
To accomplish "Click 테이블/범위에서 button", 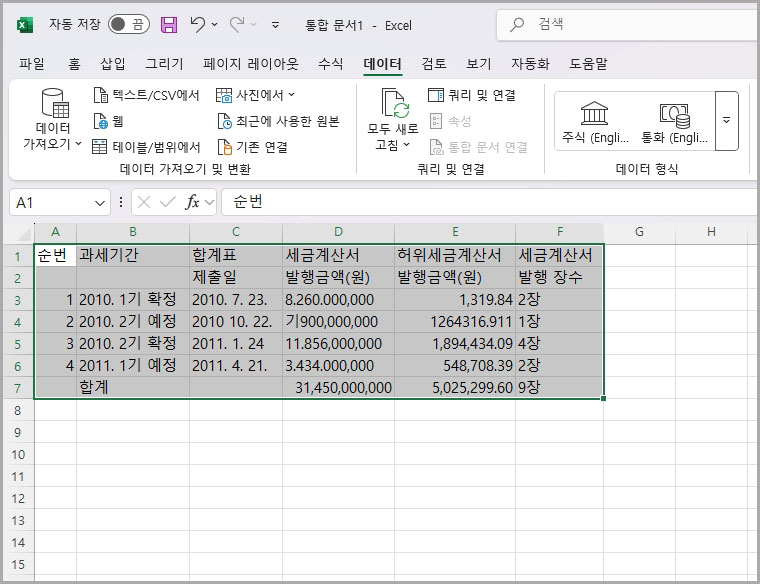I will click(146, 146).
